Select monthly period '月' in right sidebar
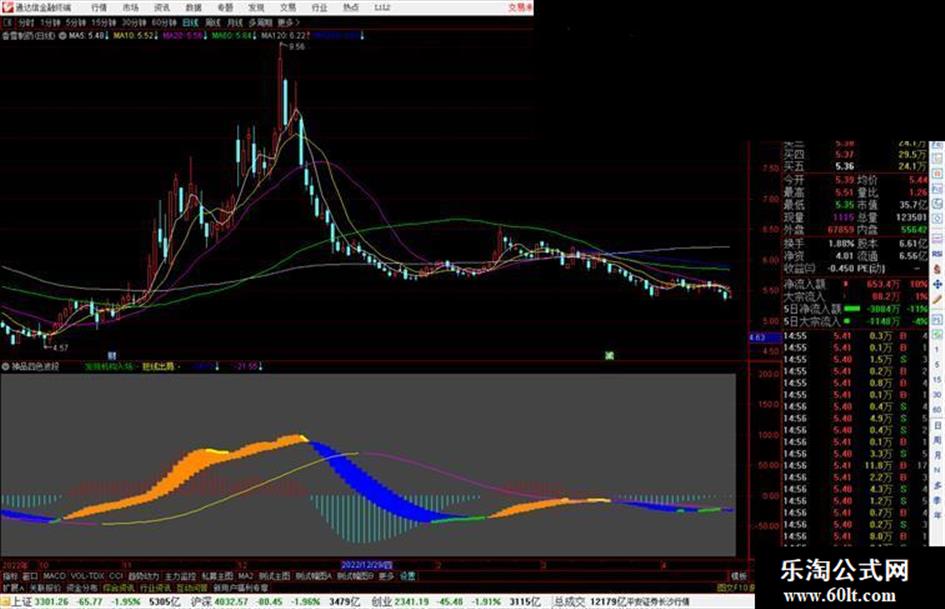Image resolution: width=945 pixels, height=609 pixels. [937, 456]
